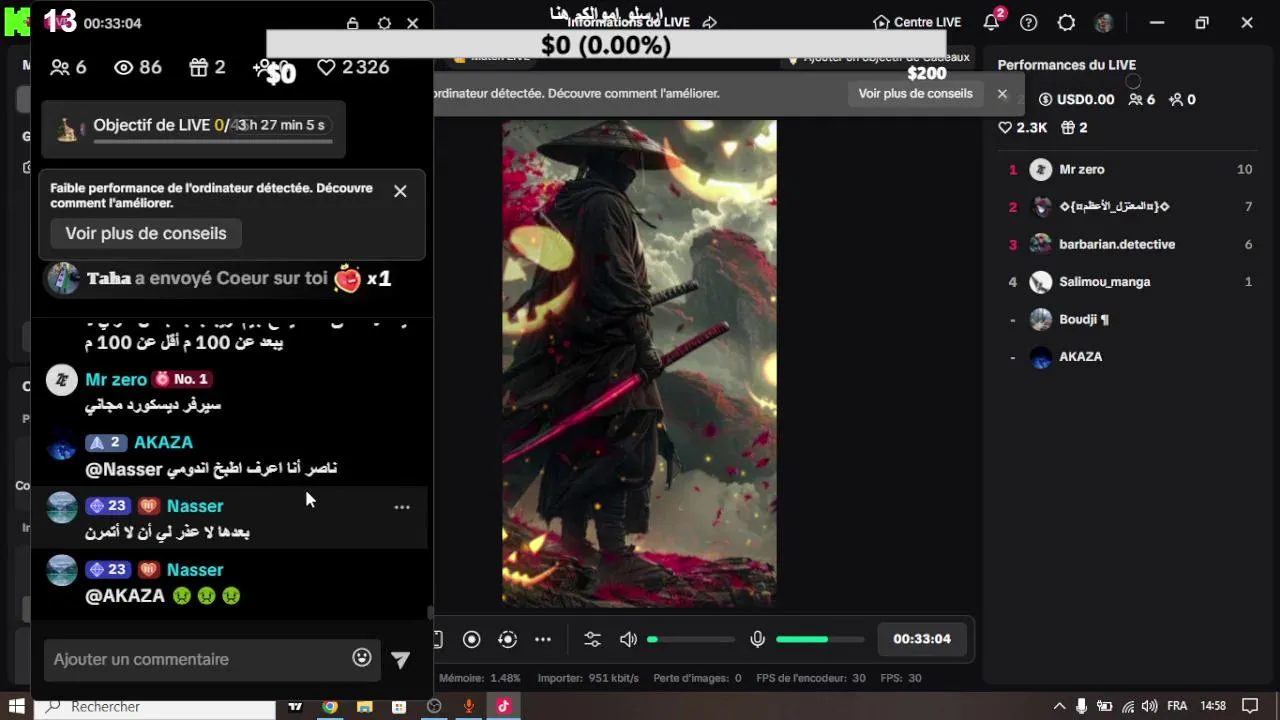Screen dimensions: 1280x720
Task: Mute the microphone
Action: [758, 639]
